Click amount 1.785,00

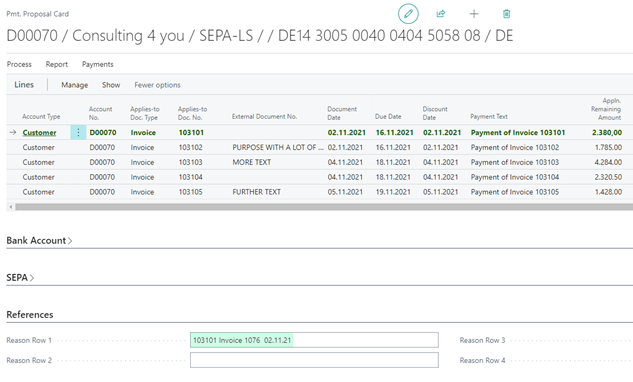tap(608, 147)
